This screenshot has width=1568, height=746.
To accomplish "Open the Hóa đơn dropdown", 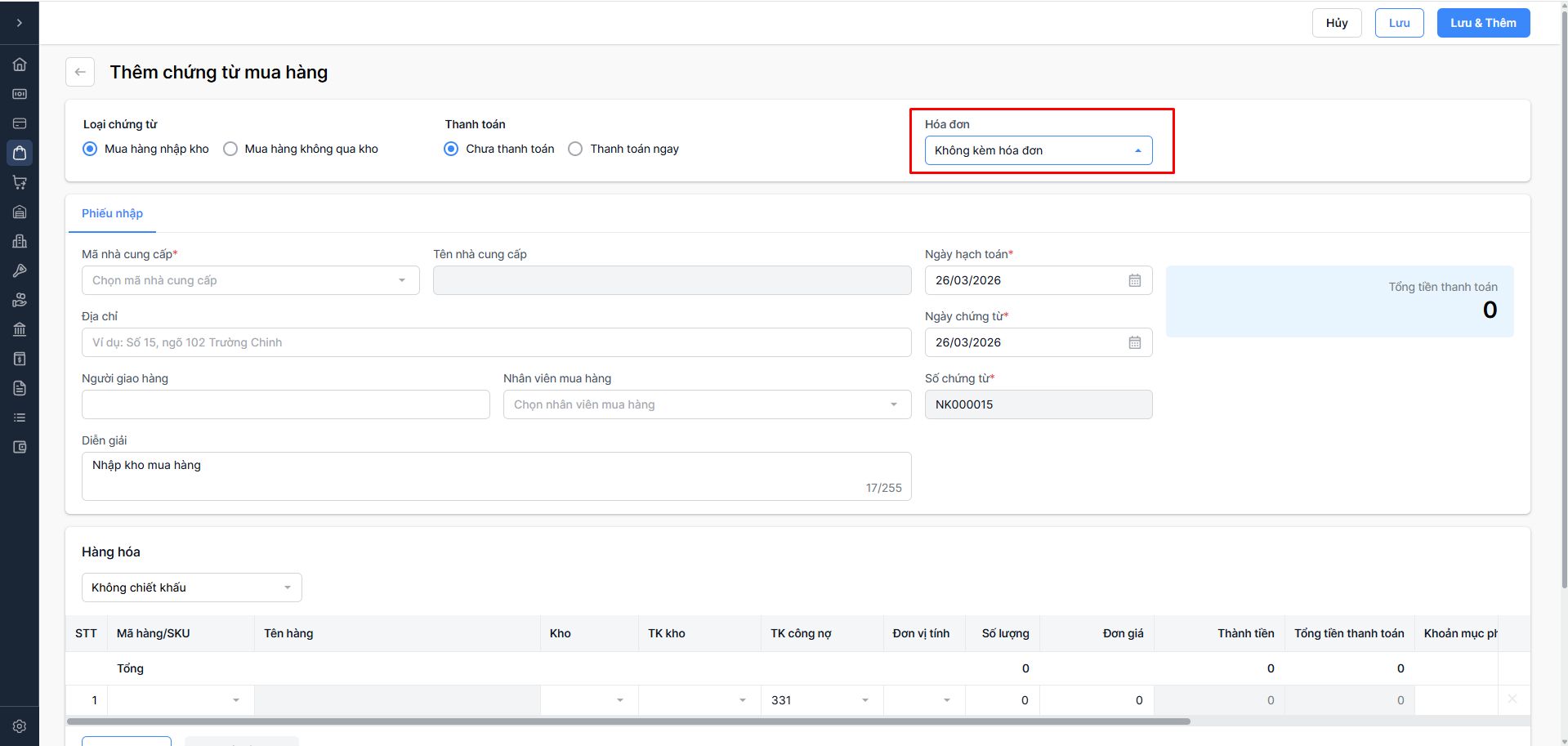I will click(x=1038, y=150).
